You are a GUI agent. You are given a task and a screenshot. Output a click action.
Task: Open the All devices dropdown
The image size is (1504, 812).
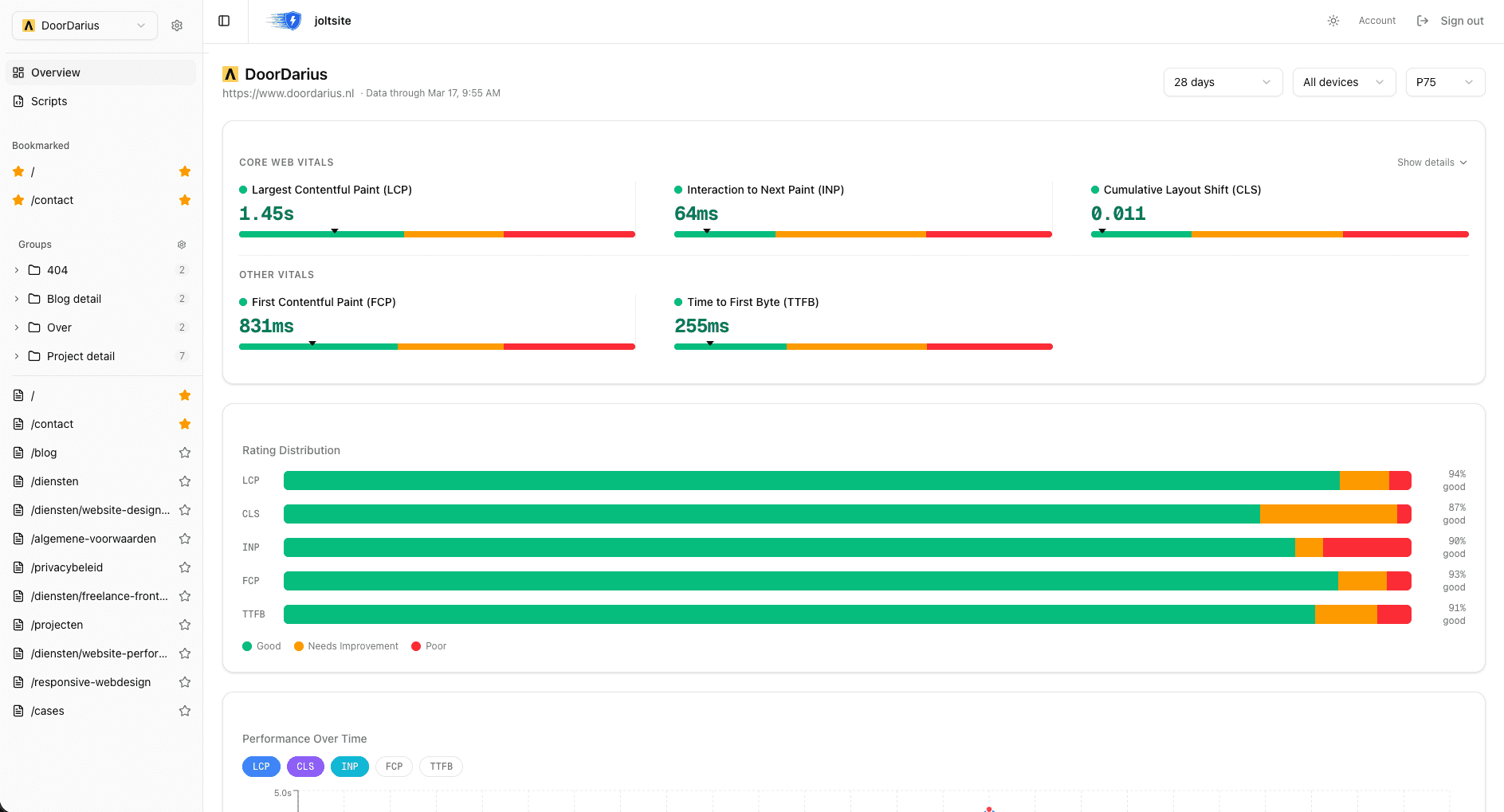(x=1344, y=81)
